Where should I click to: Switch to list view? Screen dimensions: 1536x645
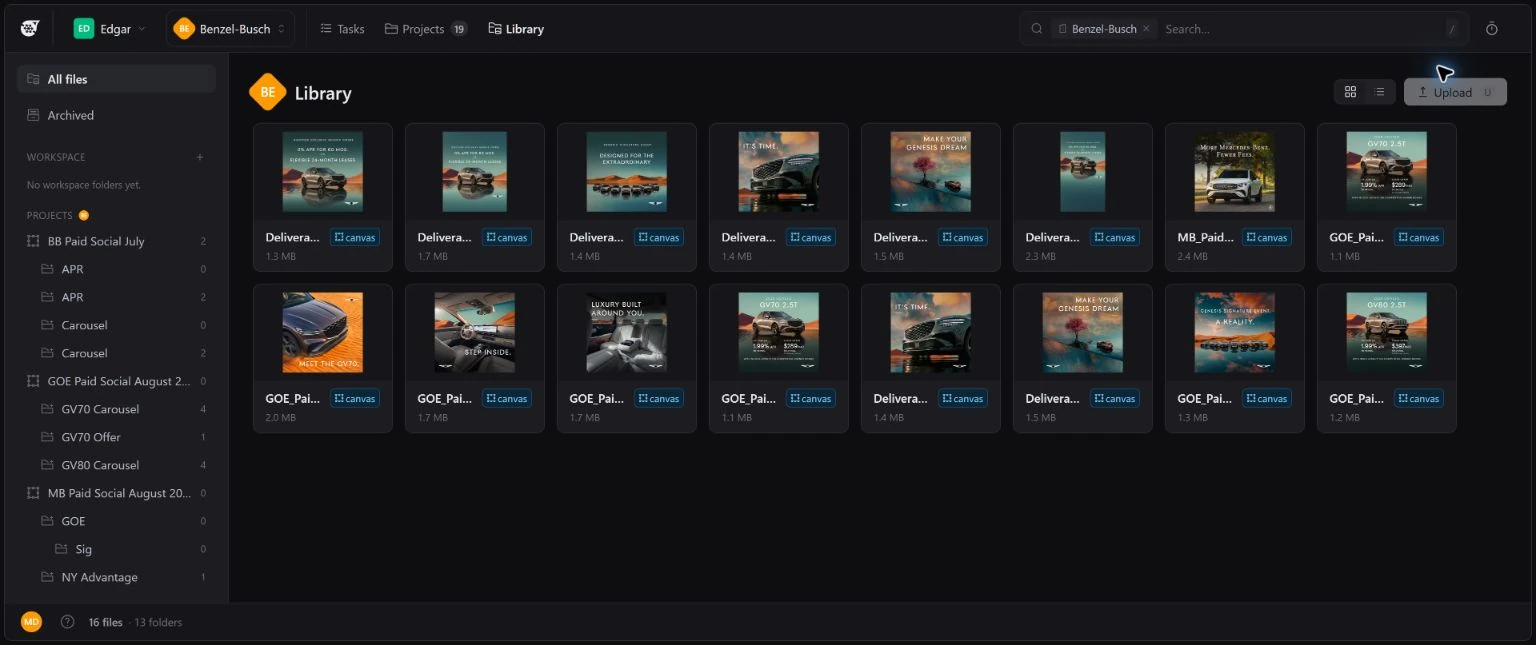coord(1380,92)
